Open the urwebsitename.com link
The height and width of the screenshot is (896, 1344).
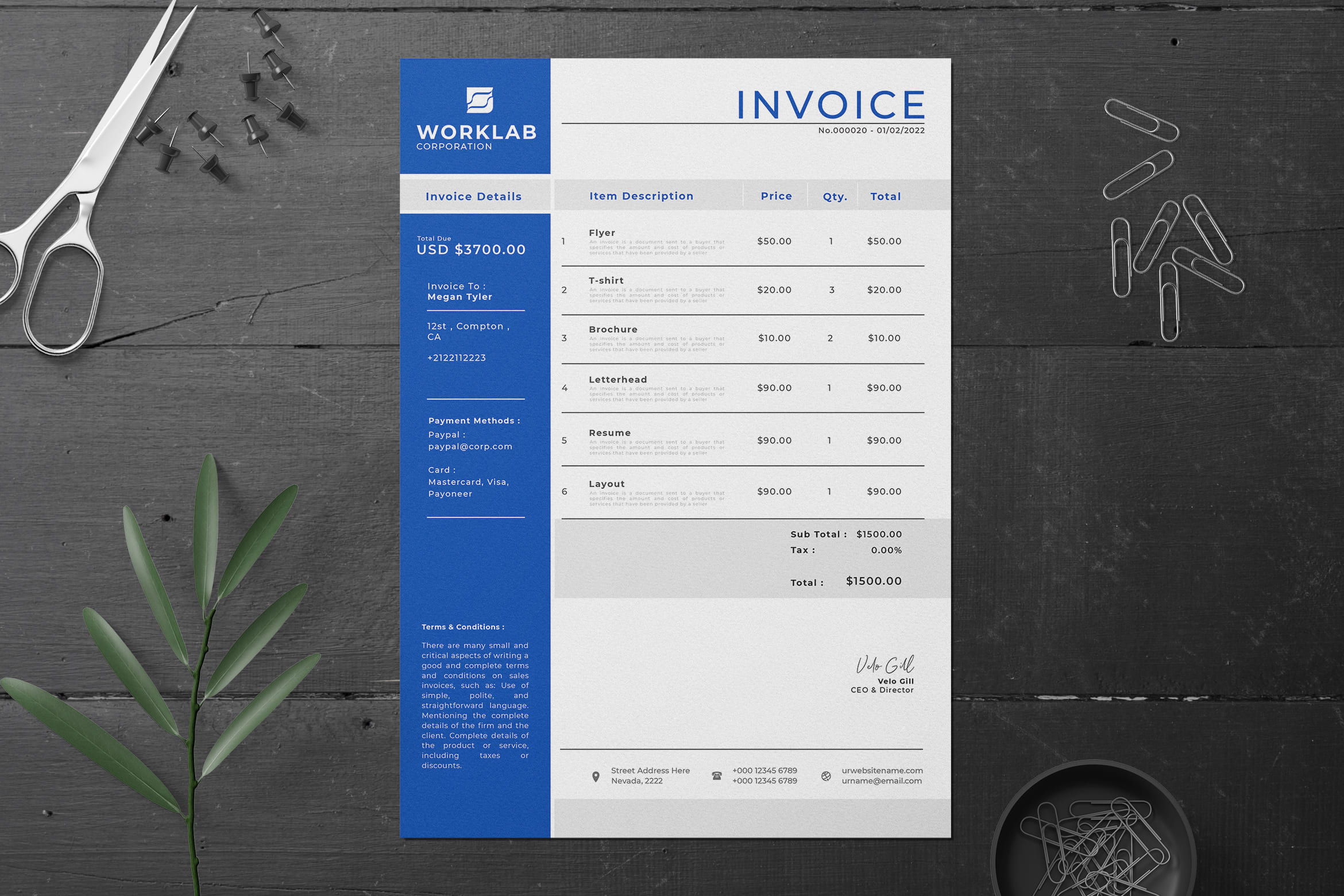882,771
